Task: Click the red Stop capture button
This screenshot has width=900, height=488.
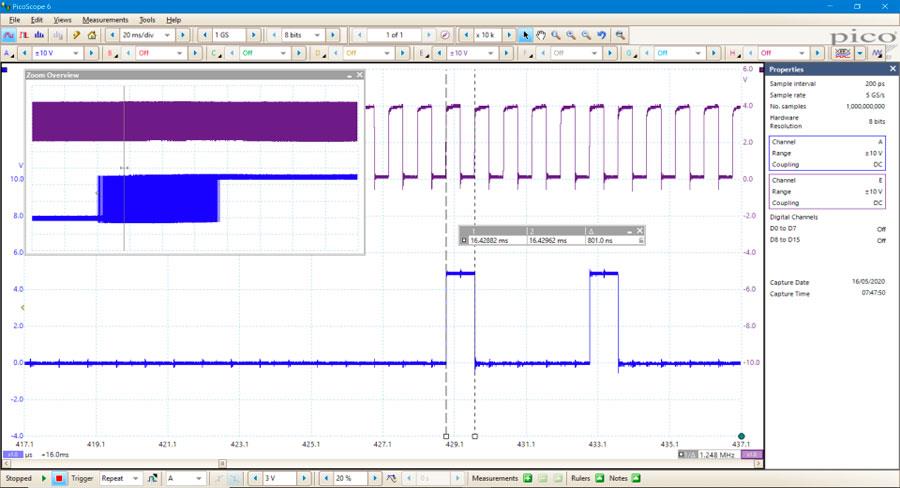Action: [x=59, y=479]
